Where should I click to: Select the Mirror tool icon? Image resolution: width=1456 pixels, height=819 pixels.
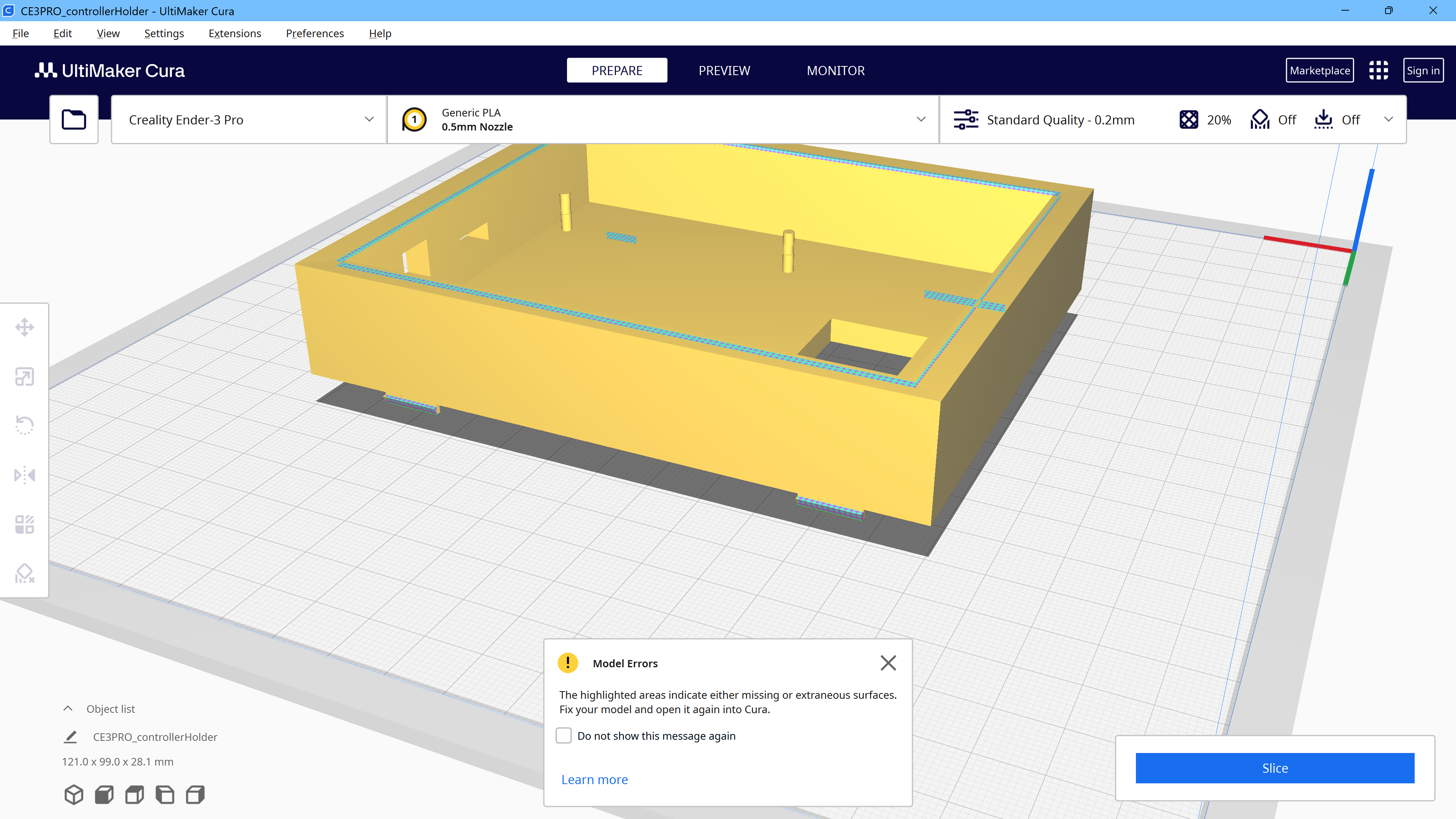(x=24, y=475)
